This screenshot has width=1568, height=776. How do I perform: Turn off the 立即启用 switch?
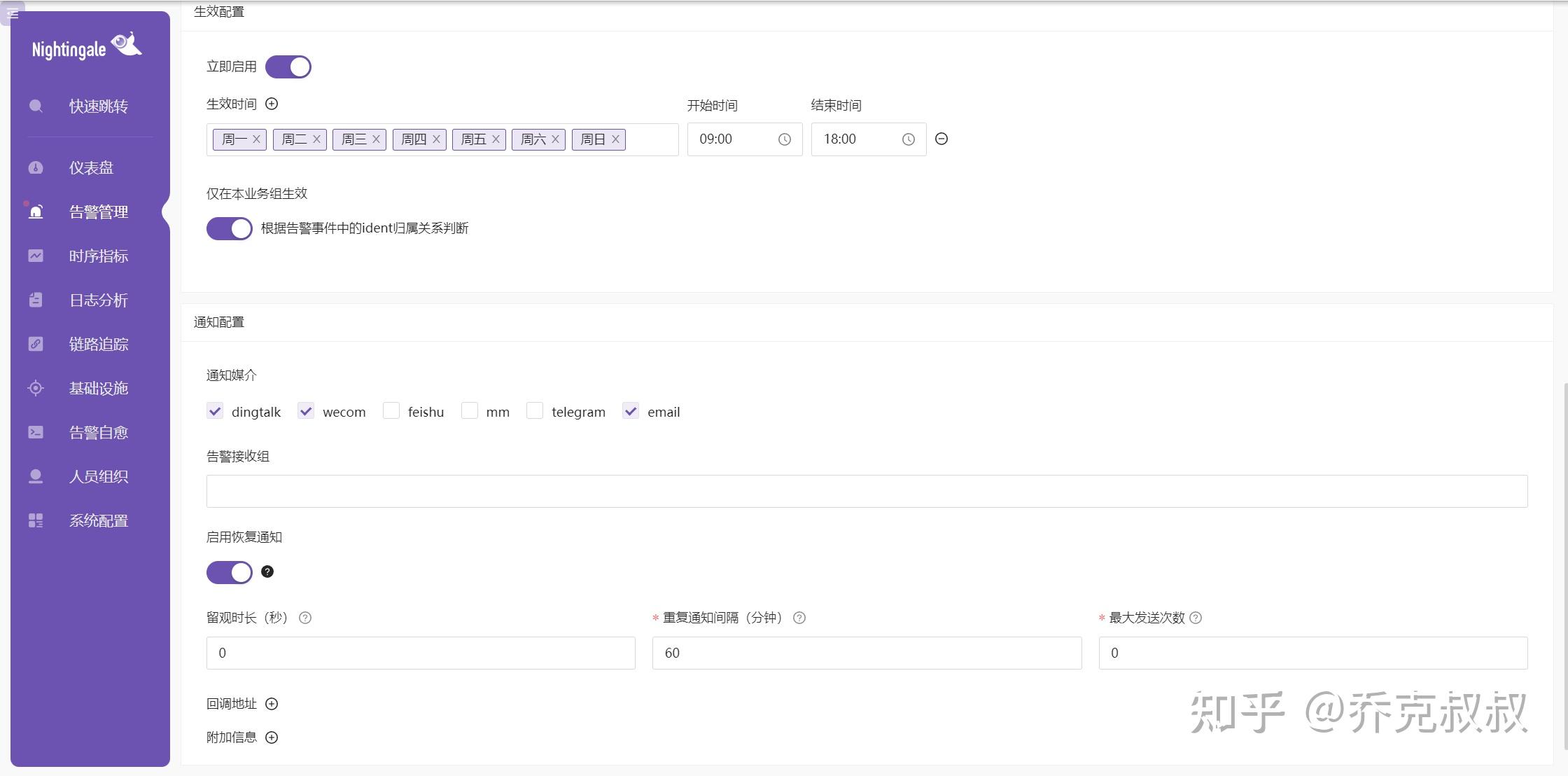tap(288, 67)
